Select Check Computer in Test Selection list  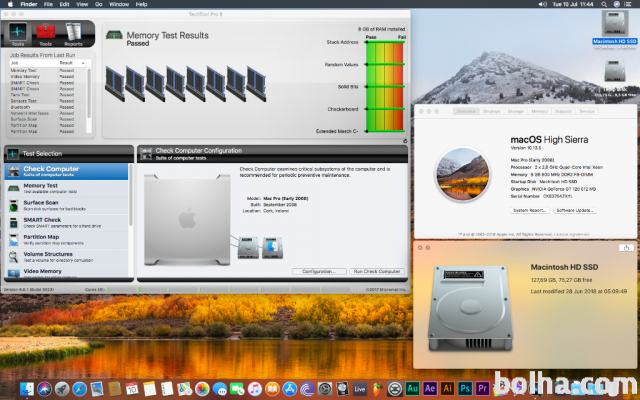click(66, 171)
